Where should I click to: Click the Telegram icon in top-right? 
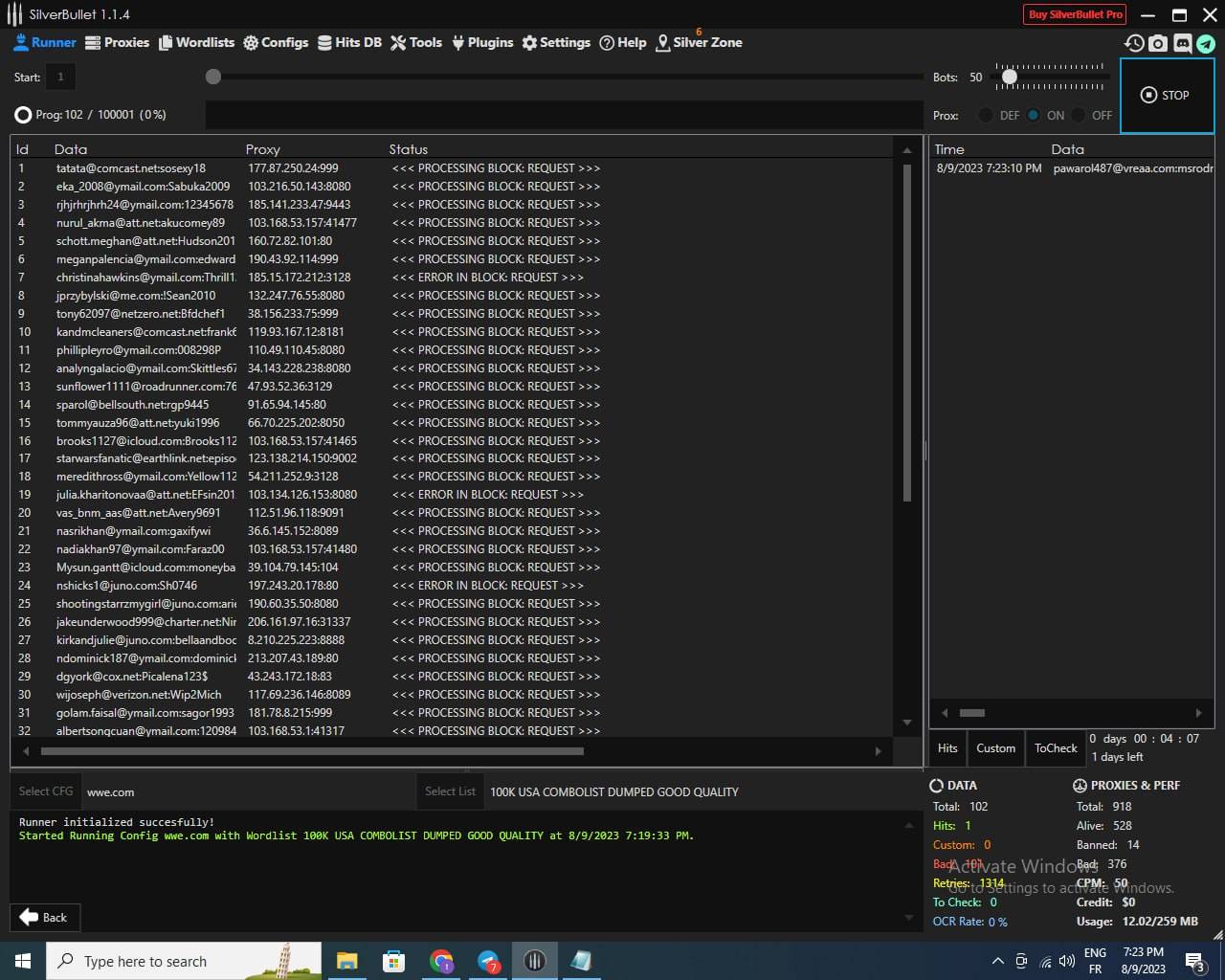point(1206,43)
